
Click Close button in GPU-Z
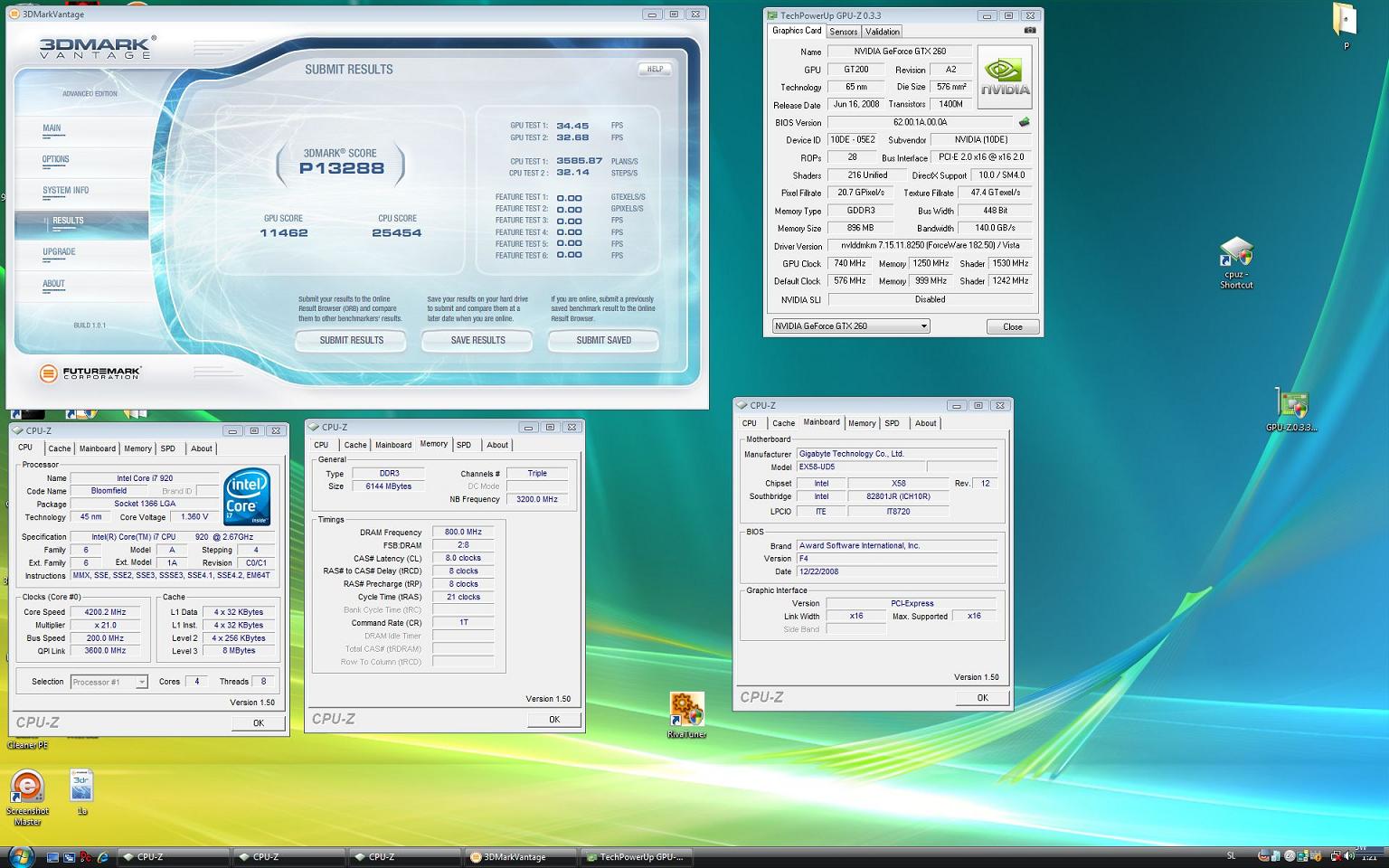click(x=1012, y=326)
